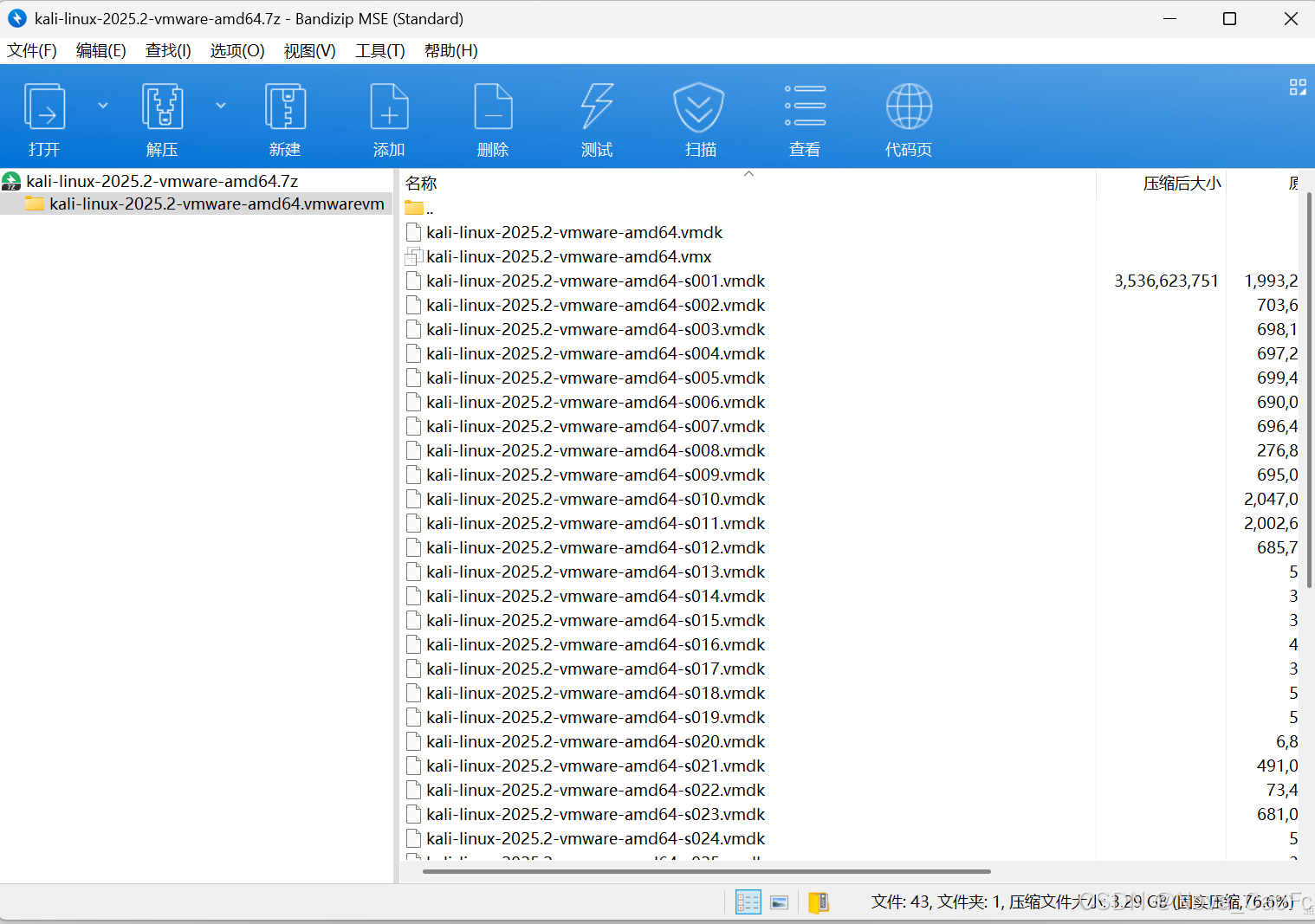Click the View (查看) list icon
The image size is (1315, 924).
tap(805, 107)
